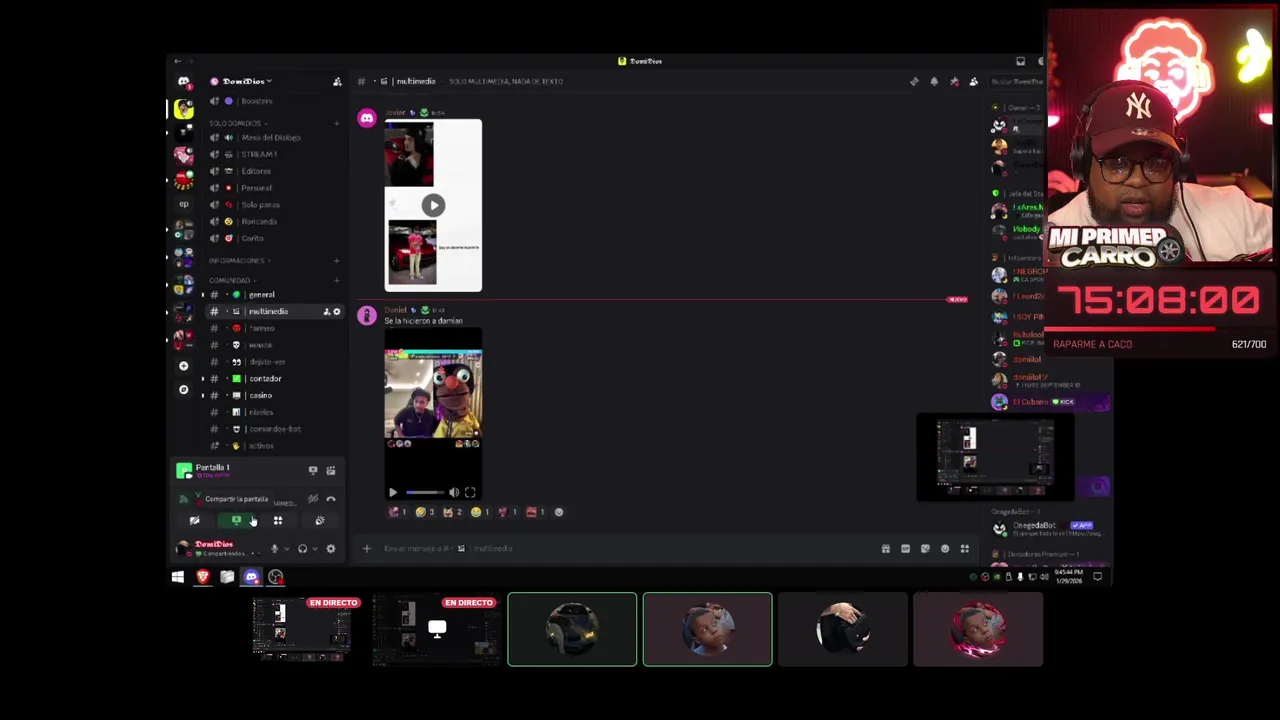Viewport: 1280px width, 720px height.
Task: Mute volume on Daniel's video
Action: click(454, 492)
